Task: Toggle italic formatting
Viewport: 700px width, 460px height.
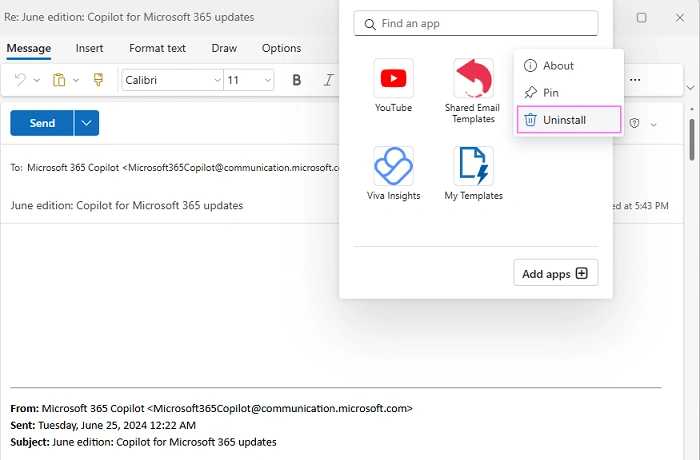Action: coord(329,80)
